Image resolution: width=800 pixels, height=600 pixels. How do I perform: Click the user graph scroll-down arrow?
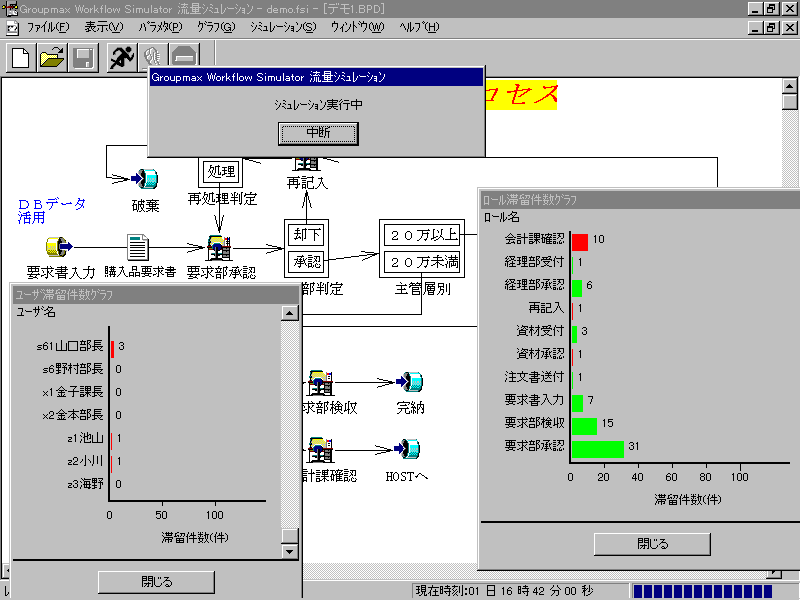pos(290,551)
